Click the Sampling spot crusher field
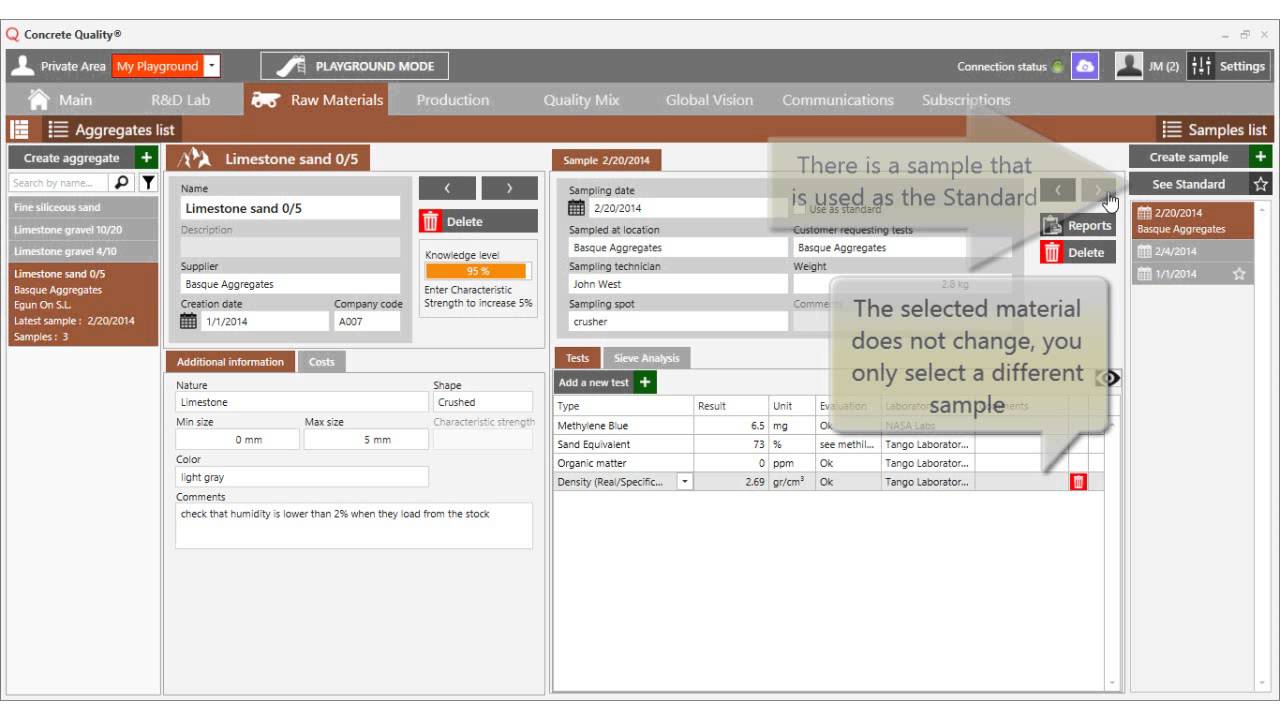The height and width of the screenshot is (720, 1280). coord(678,321)
